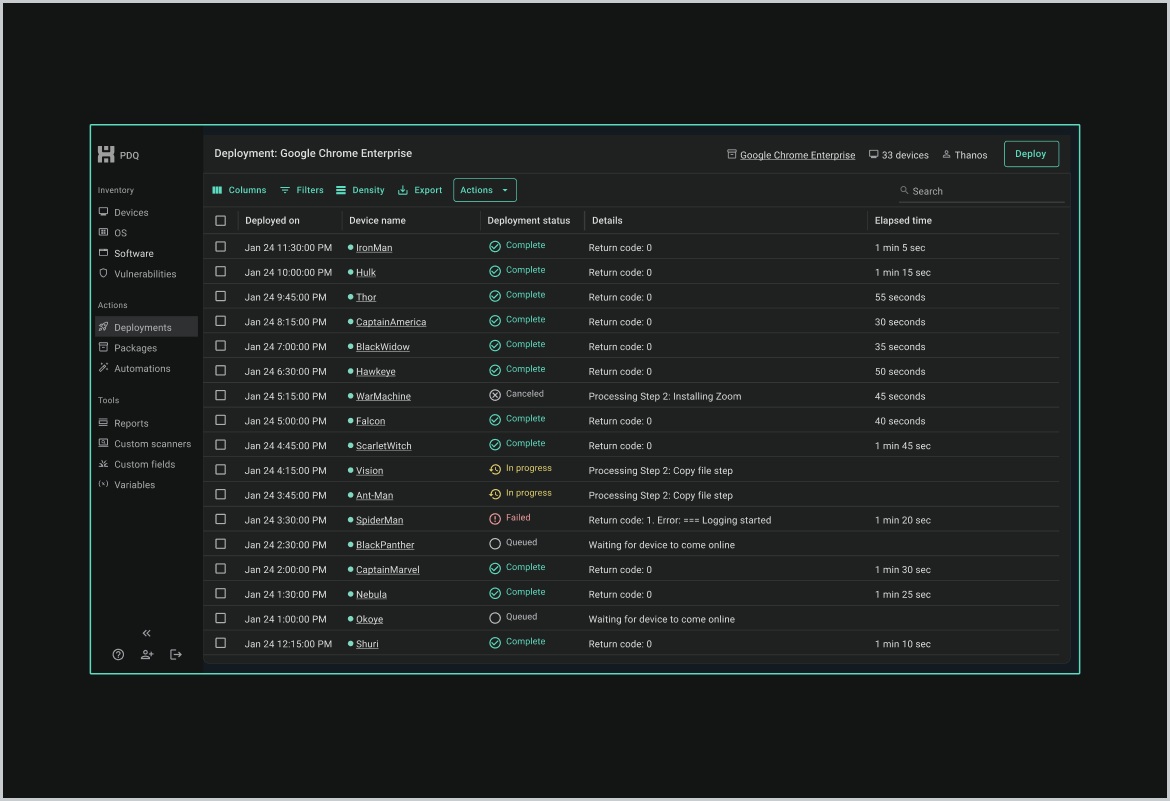Open the Nebula device link
Screen dimensions: 1170x801
371,594
